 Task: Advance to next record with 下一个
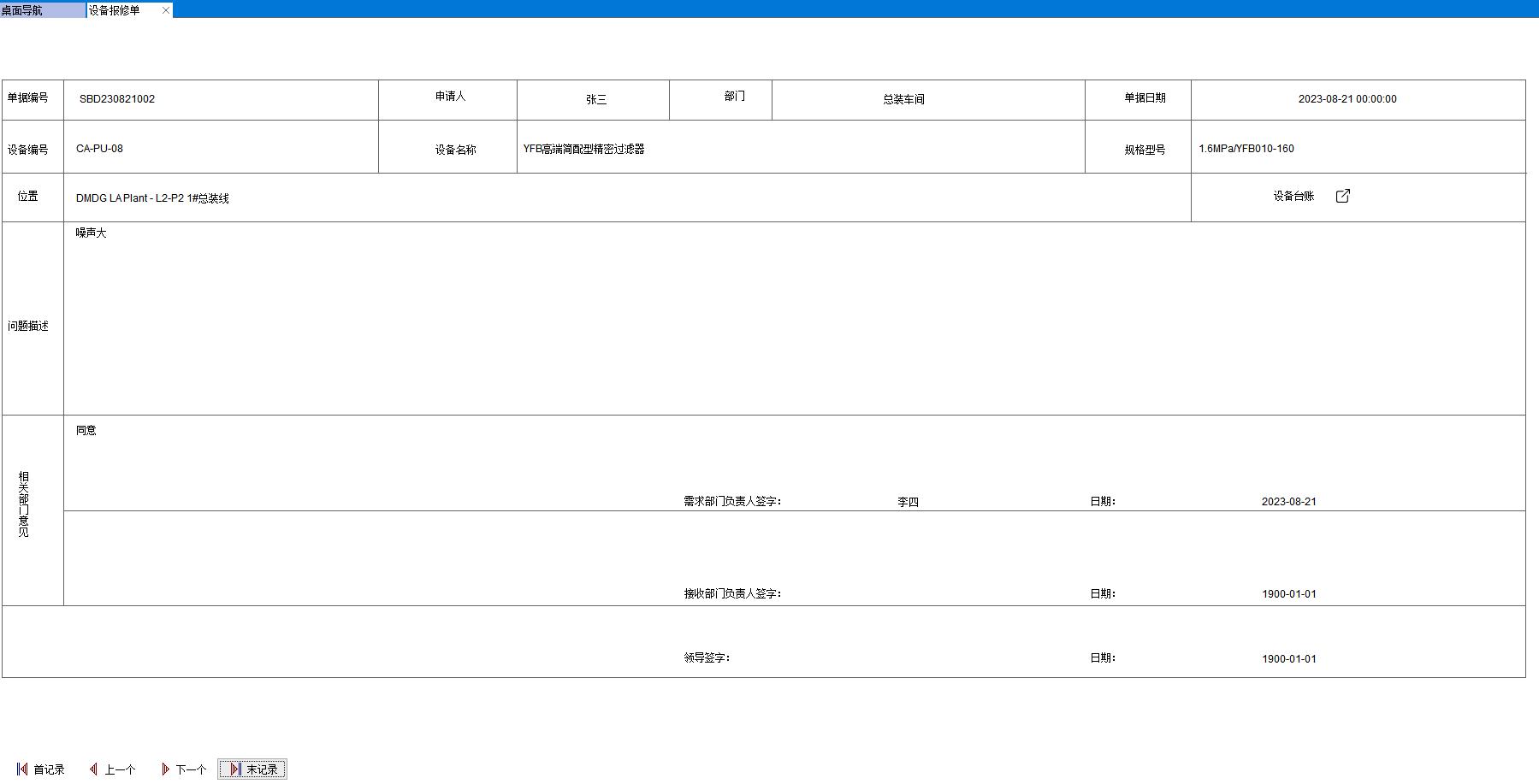click(184, 769)
